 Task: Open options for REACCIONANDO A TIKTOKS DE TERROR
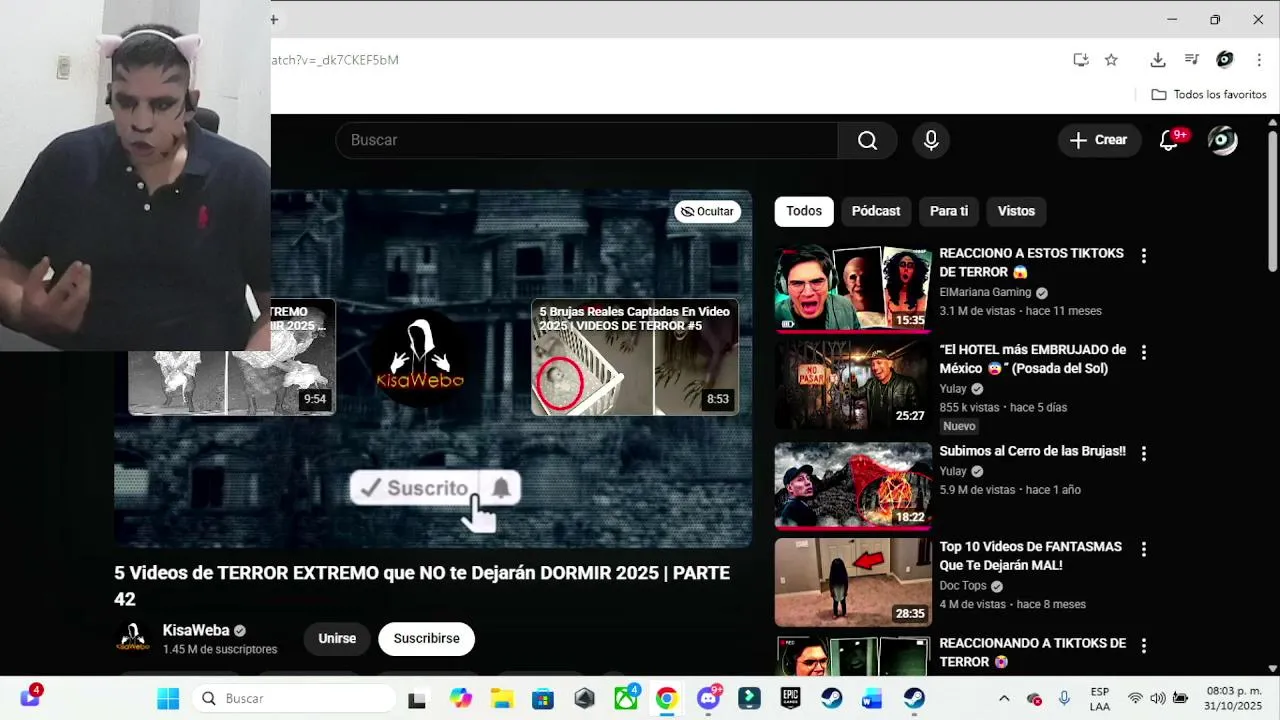pyautogui.click(x=1144, y=646)
